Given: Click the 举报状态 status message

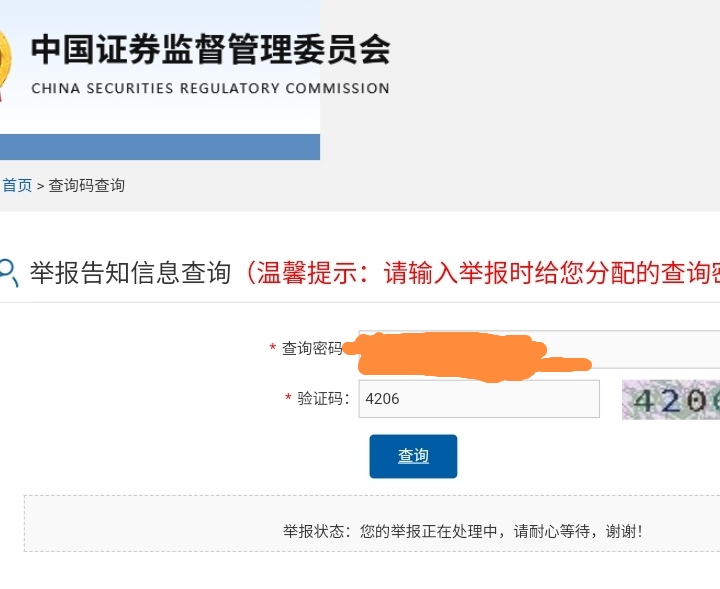Looking at the screenshot, I should click(462, 531).
